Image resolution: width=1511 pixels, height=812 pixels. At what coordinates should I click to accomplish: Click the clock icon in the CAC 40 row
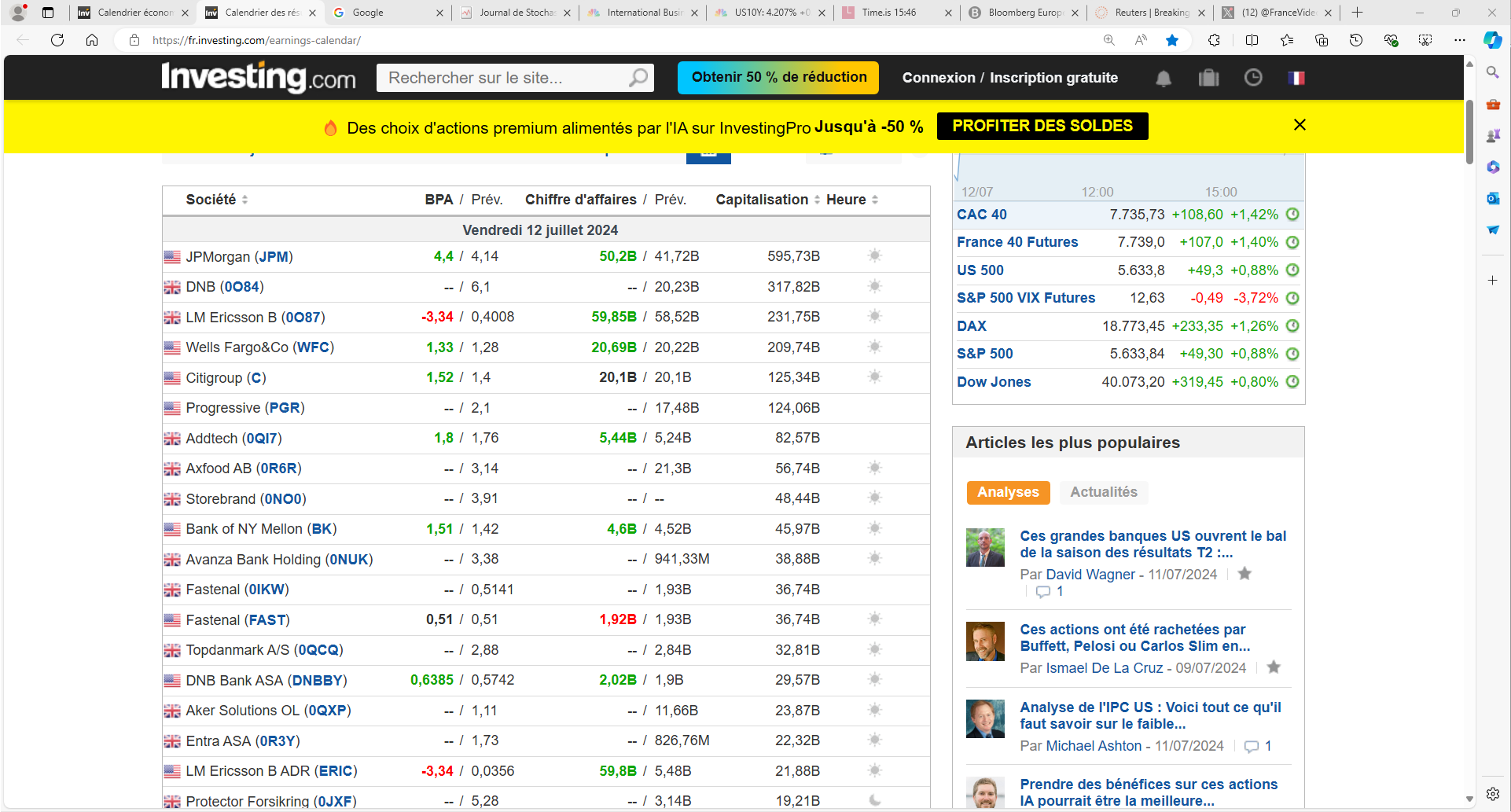[x=1292, y=214]
